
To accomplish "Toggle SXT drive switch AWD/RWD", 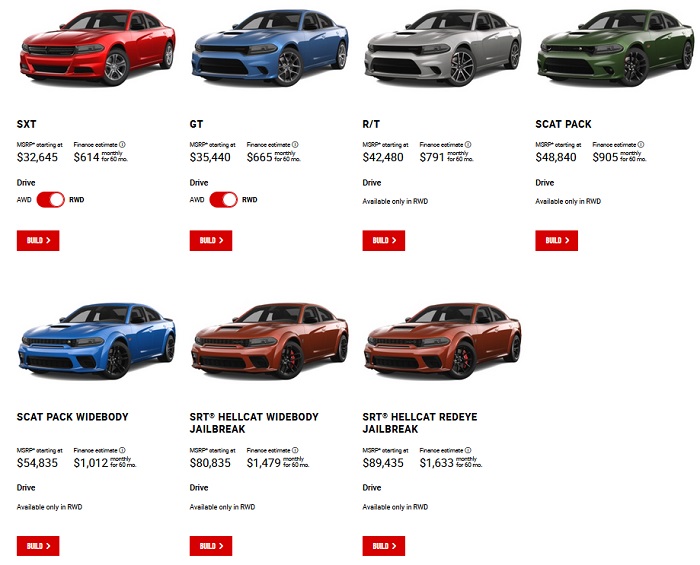I will (50, 200).
